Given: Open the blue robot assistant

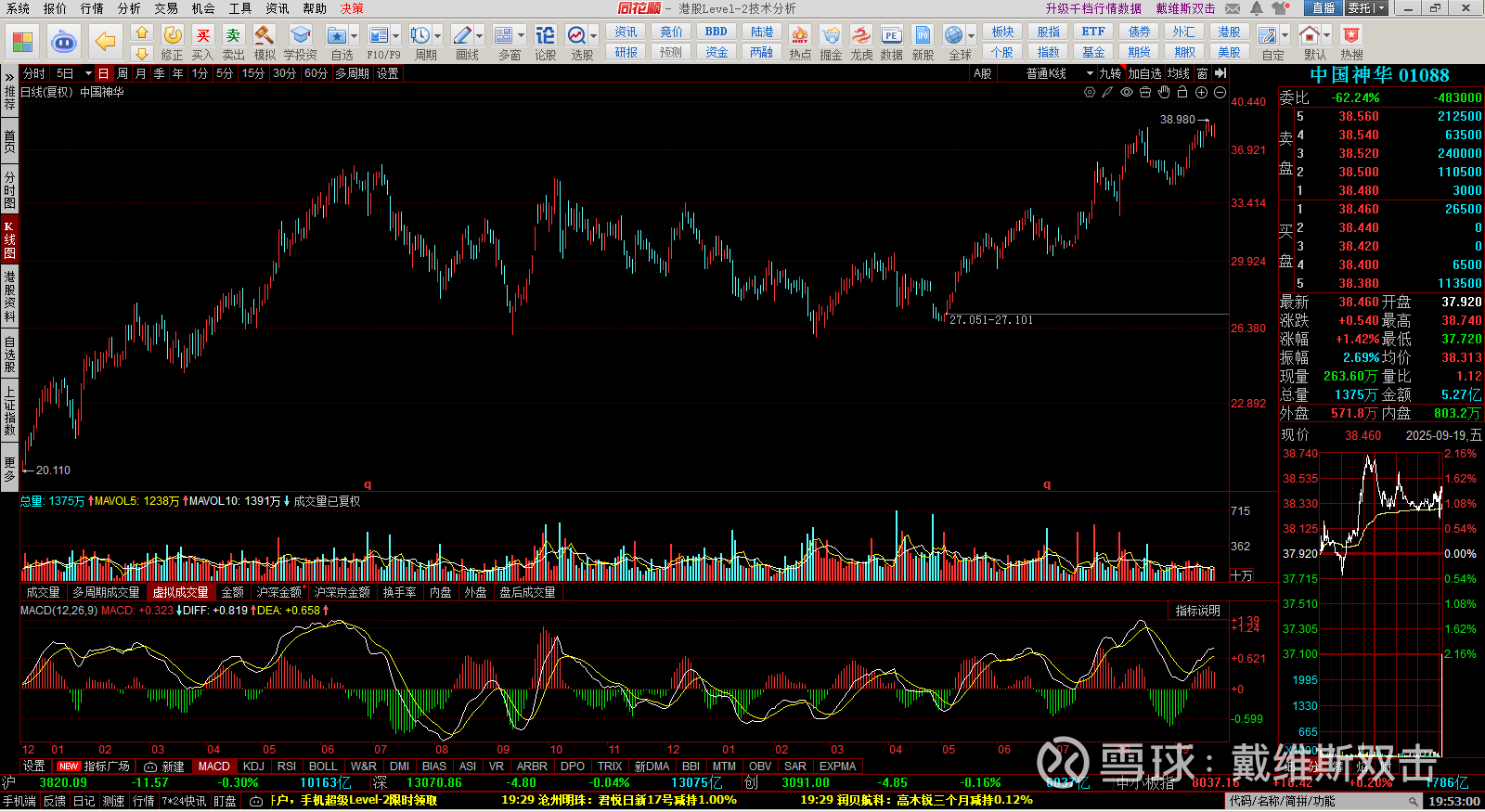Looking at the screenshot, I should coord(63,42).
